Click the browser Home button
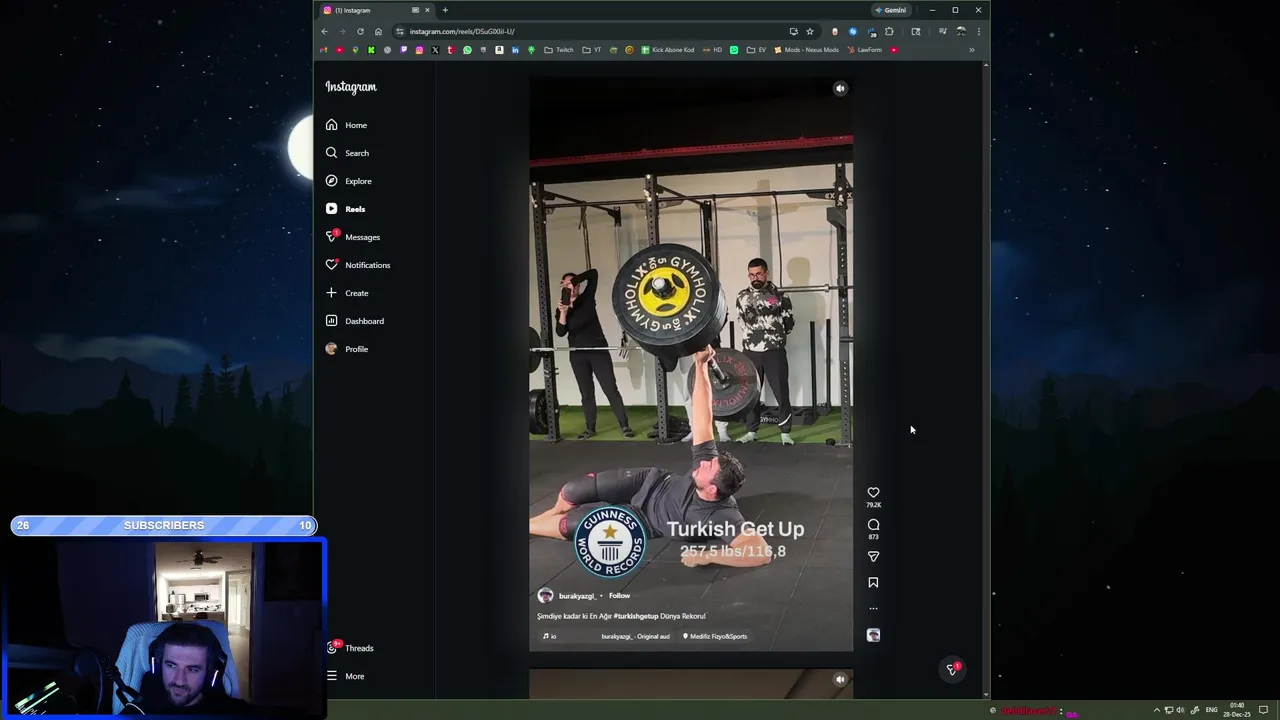The height and width of the screenshot is (720, 1280). coord(378,31)
